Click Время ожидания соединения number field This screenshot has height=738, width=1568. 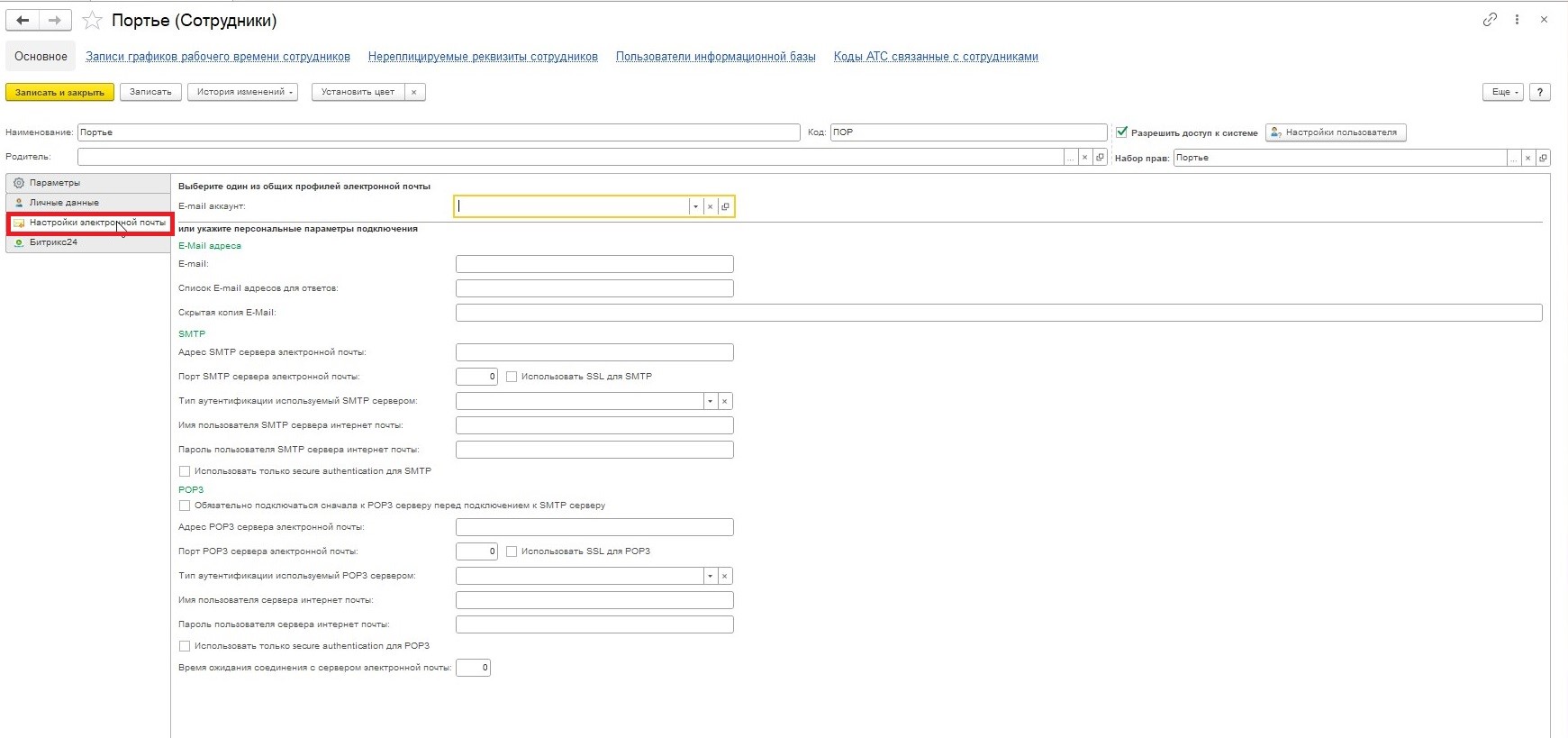[x=473, y=668]
